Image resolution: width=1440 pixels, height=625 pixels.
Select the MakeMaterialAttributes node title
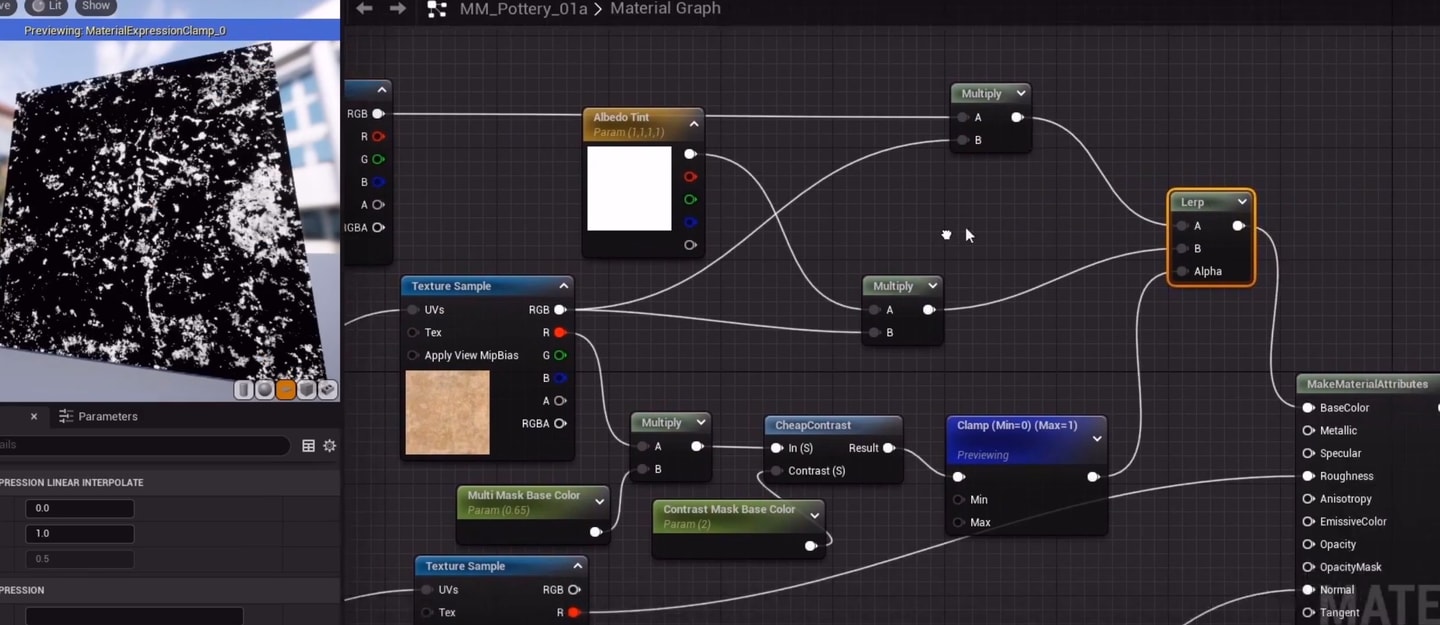[x=1367, y=384]
